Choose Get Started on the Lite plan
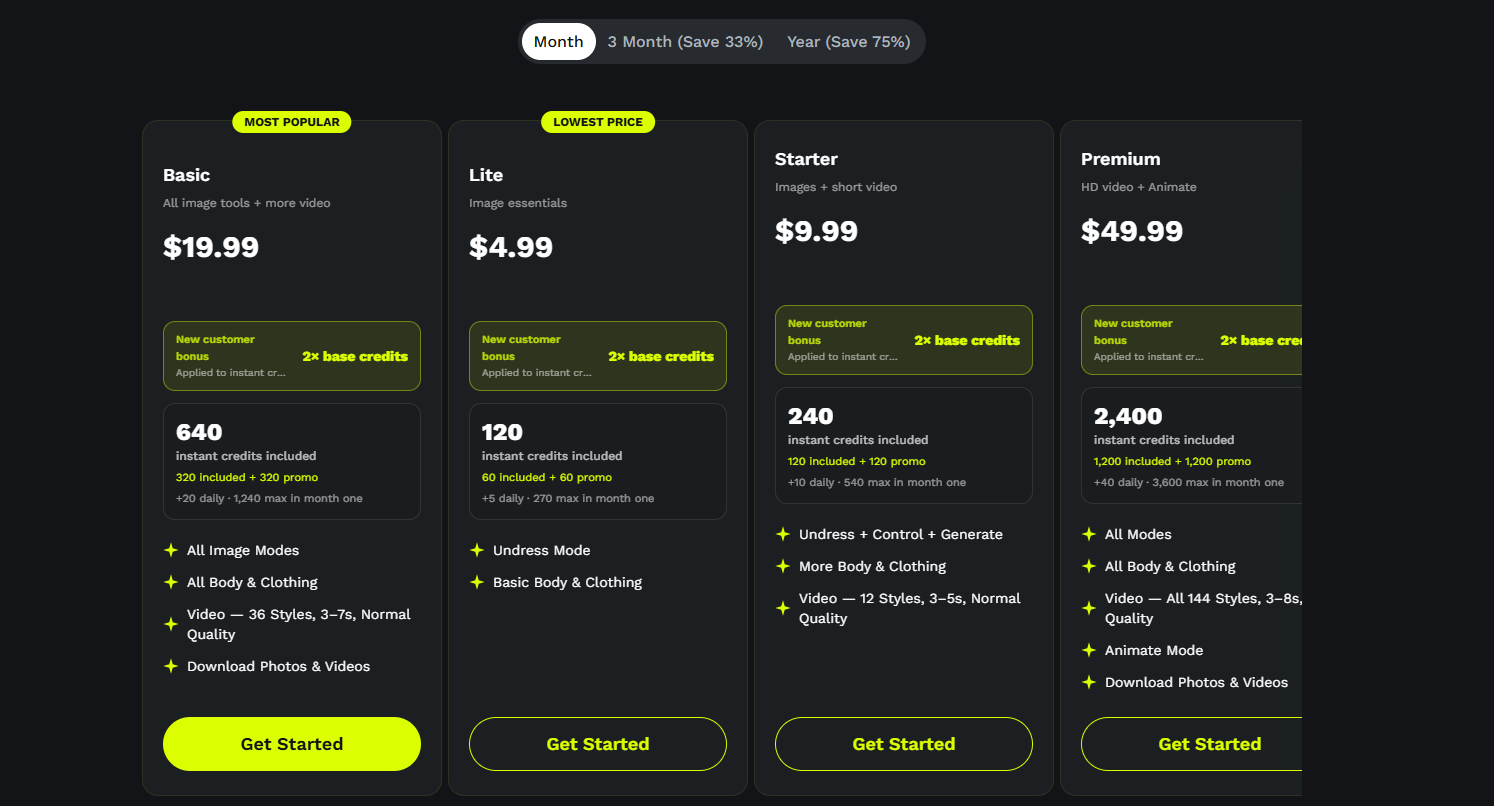 coord(598,744)
